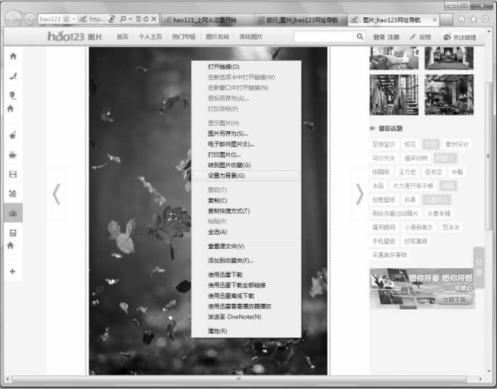Select 发送至 OneNote(N) in context menu
497x389 pixels.
(247, 317)
